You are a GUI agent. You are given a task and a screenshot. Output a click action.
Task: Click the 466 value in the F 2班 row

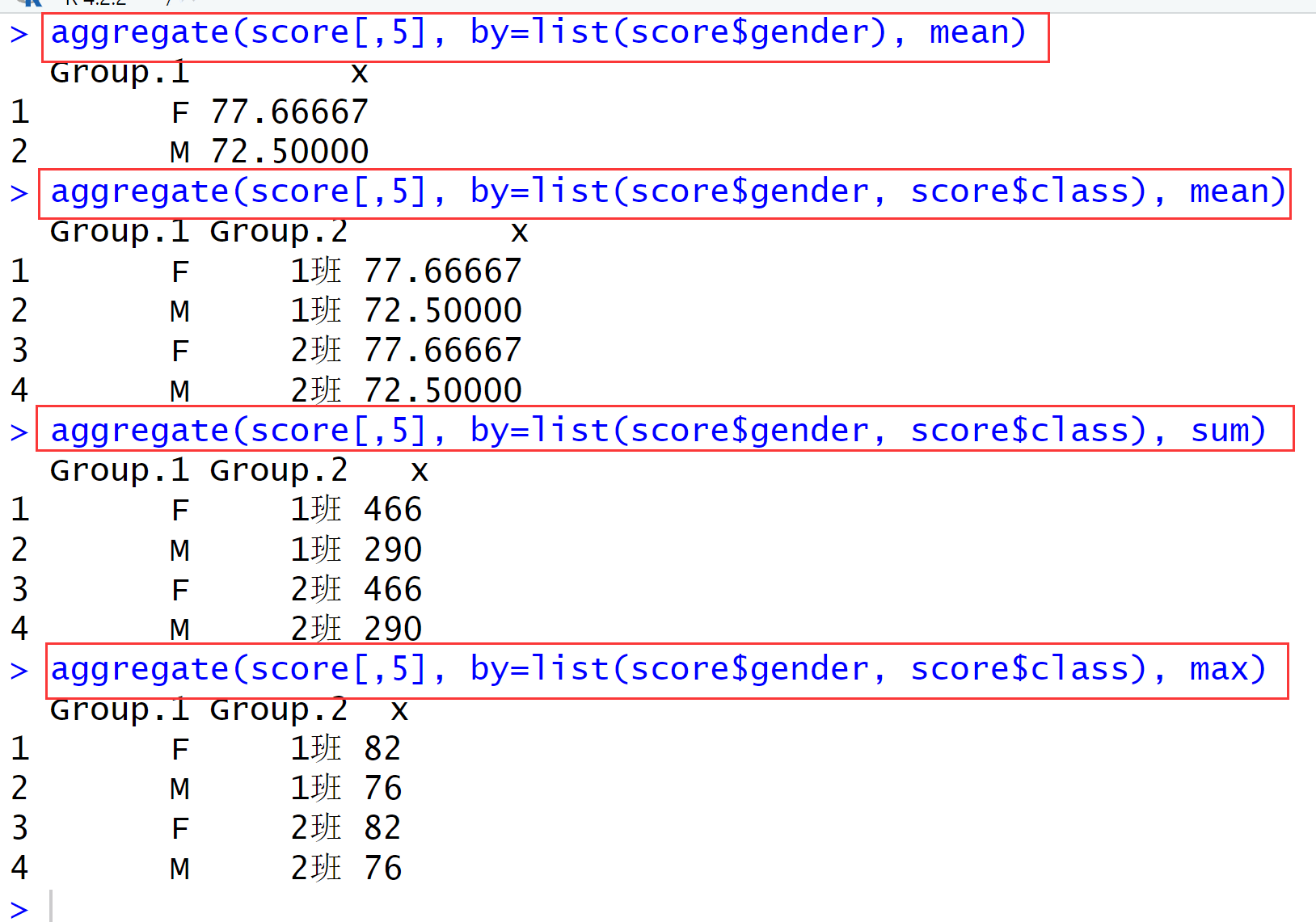coord(392,589)
